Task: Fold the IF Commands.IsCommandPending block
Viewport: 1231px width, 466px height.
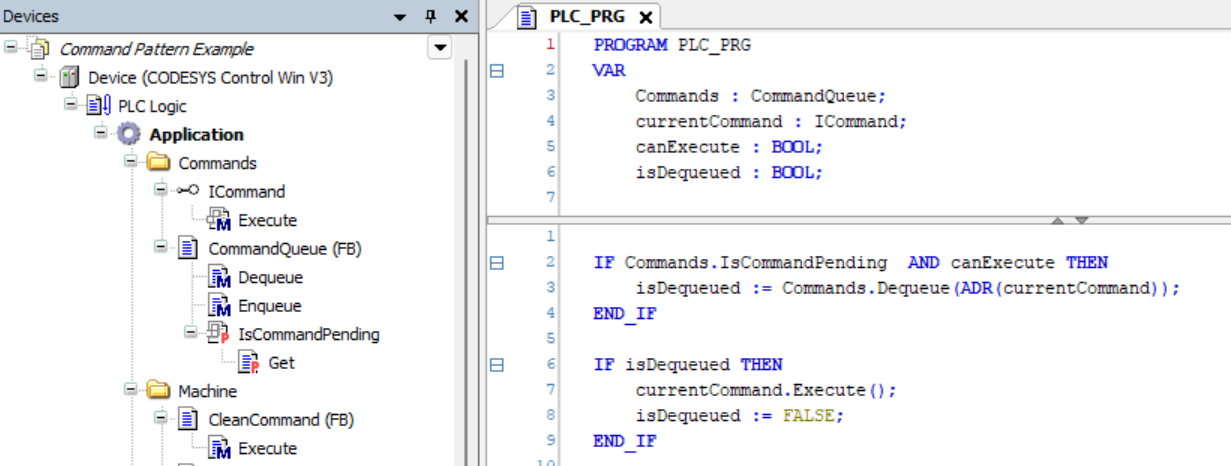Action: coord(497,263)
